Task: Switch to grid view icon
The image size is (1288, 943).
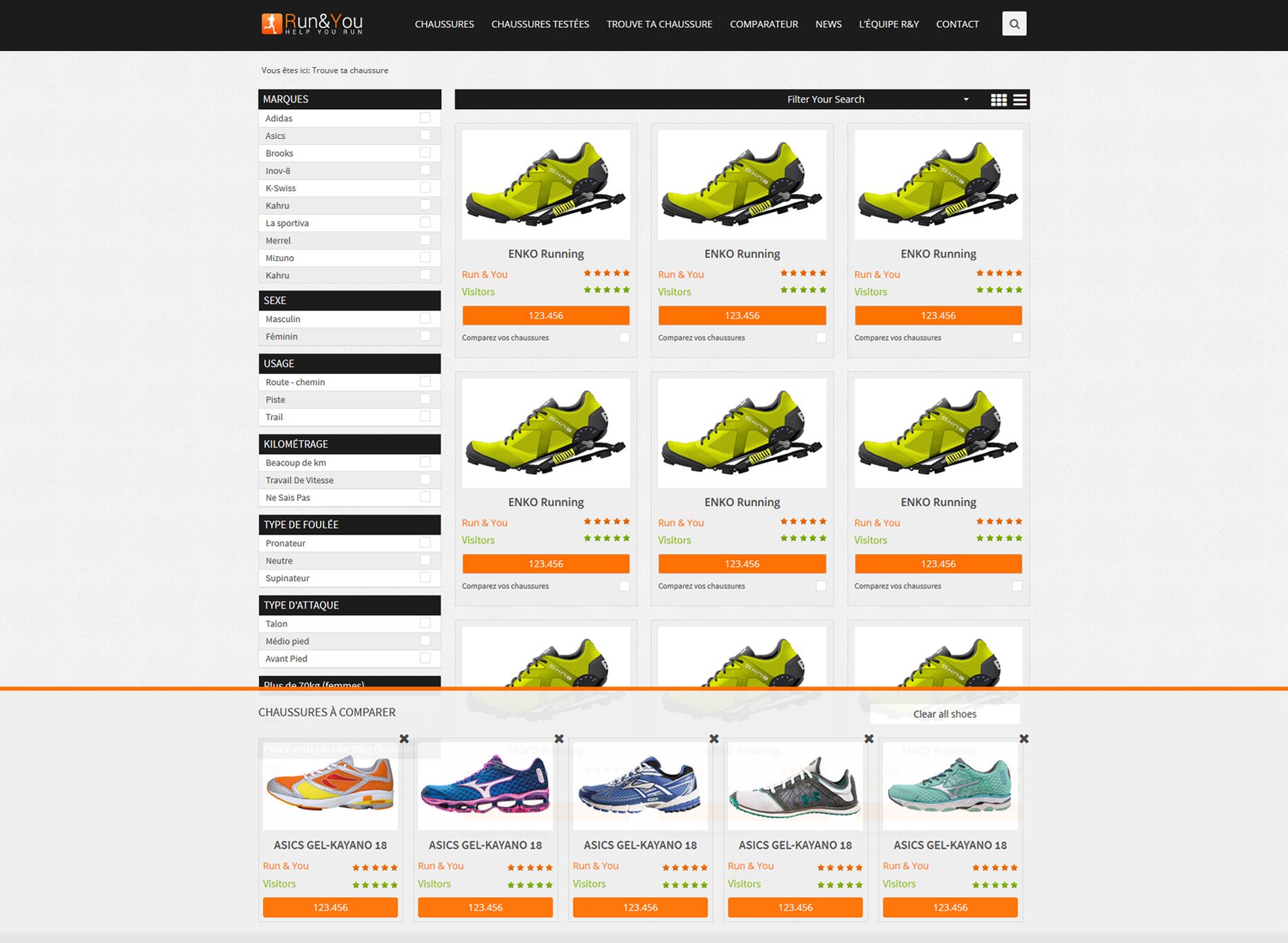Action: [x=999, y=100]
